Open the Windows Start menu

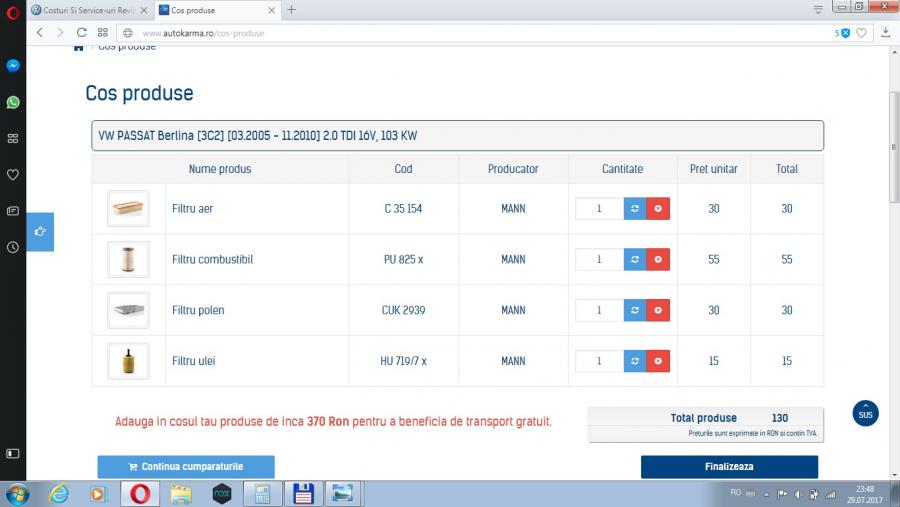pyautogui.click(x=17, y=494)
